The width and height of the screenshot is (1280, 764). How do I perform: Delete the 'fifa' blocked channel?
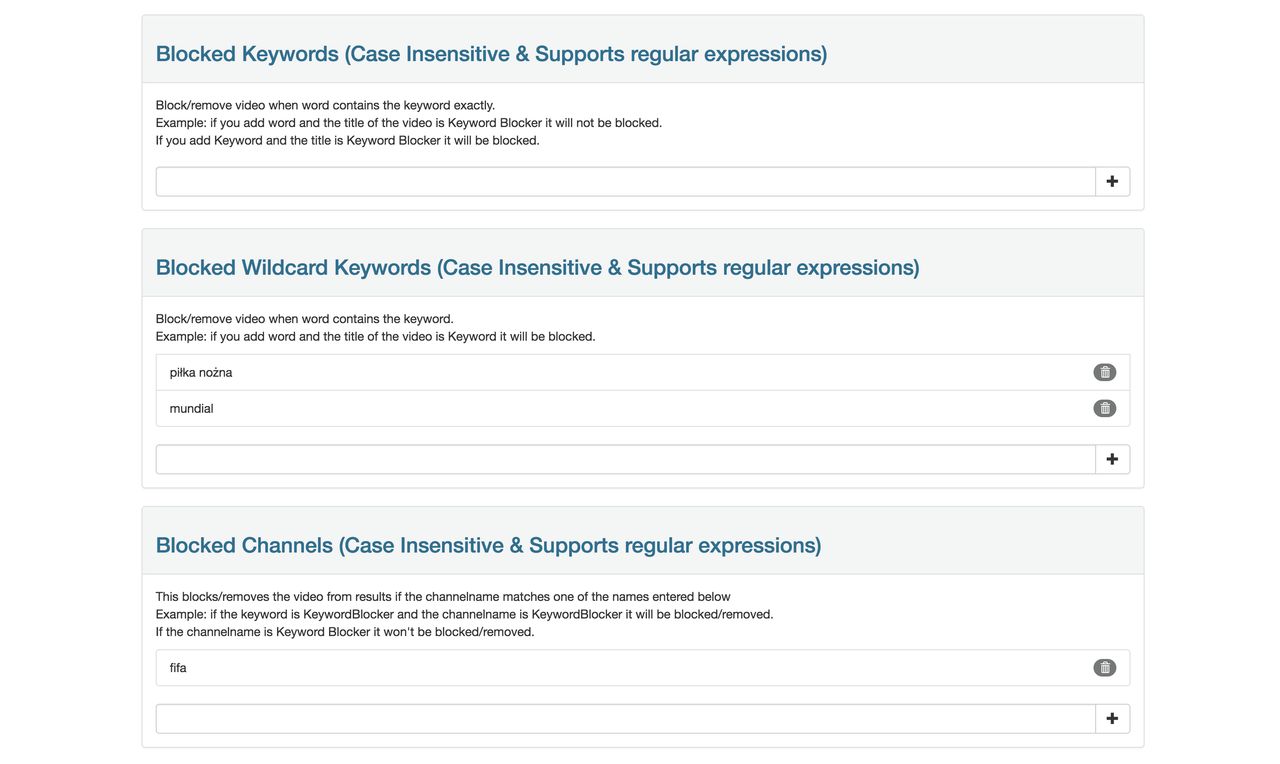click(x=1104, y=668)
